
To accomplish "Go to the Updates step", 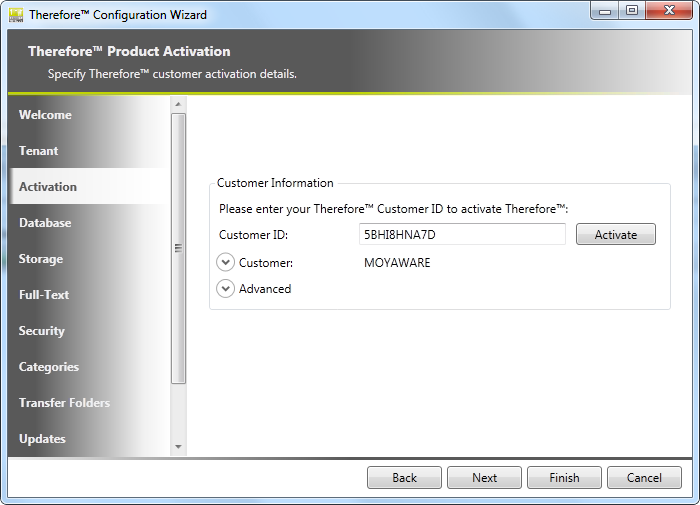I will pos(42,439).
